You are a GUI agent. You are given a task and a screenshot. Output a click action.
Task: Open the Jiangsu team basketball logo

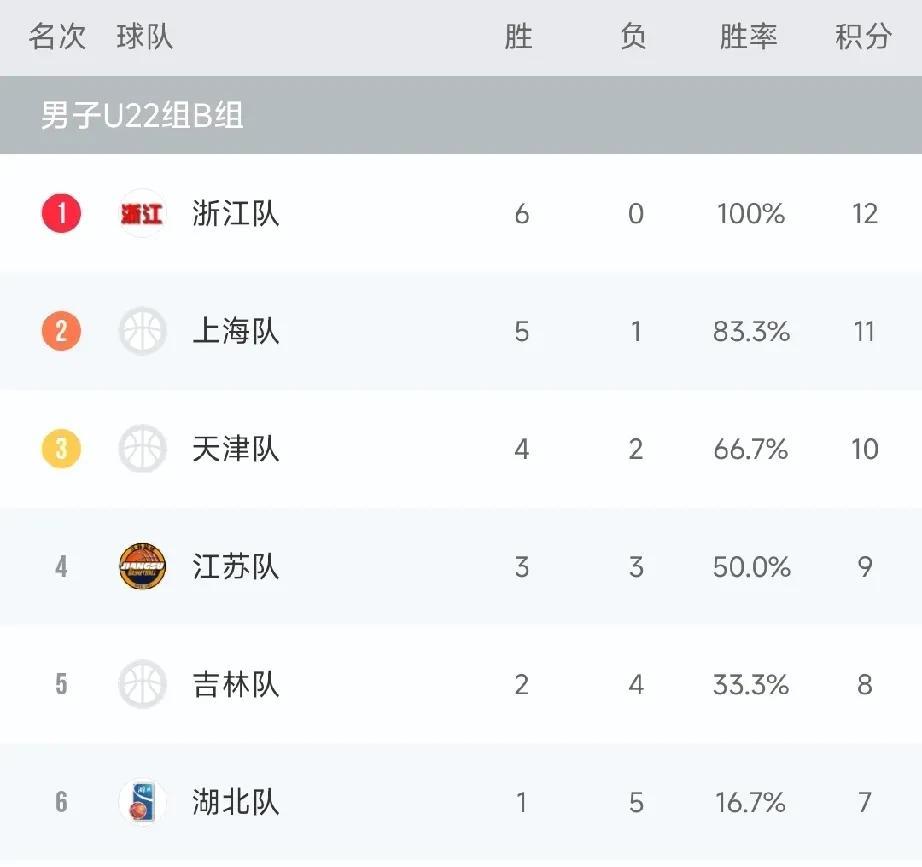tap(142, 566)
